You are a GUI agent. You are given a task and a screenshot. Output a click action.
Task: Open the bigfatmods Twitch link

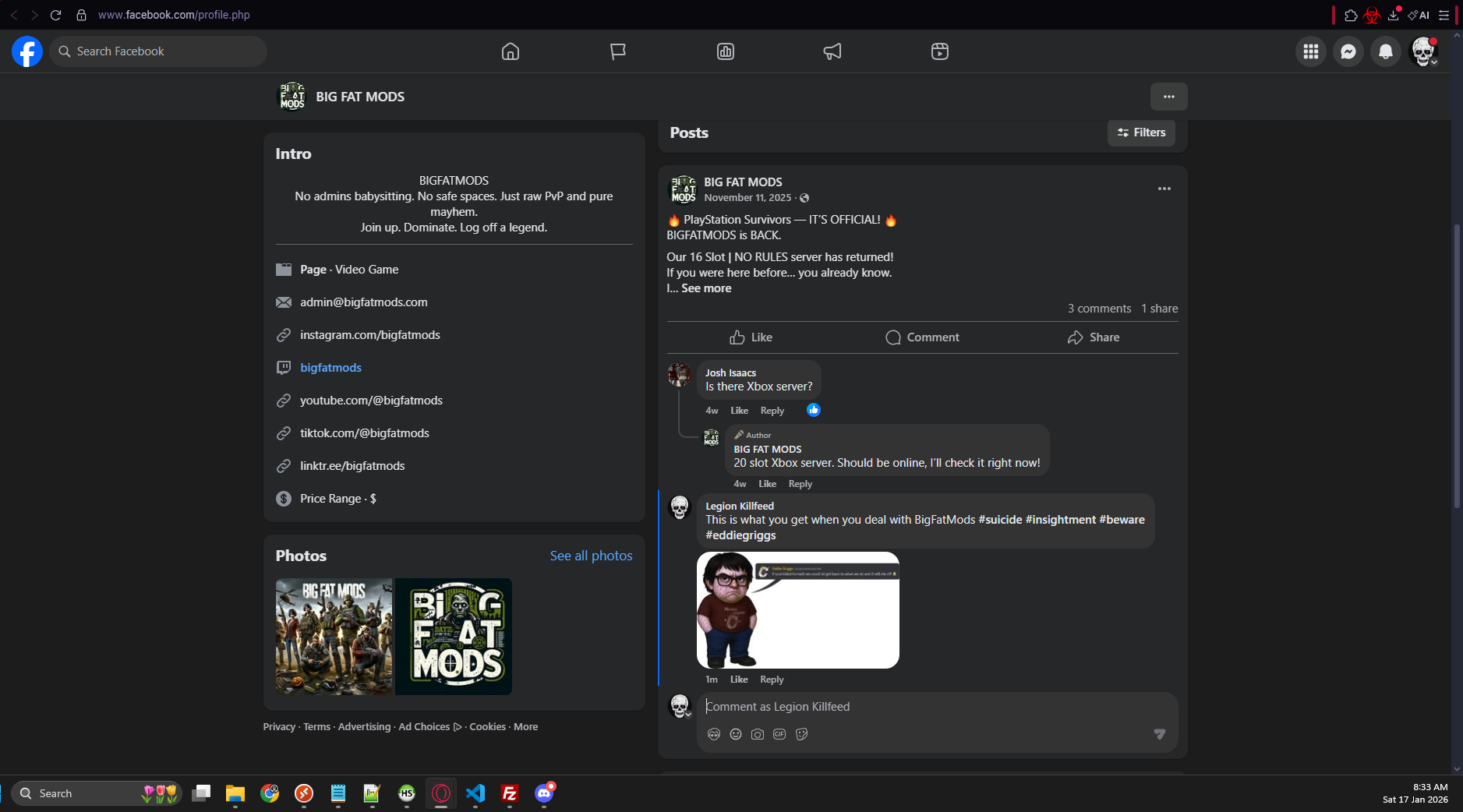pos(331,368)
